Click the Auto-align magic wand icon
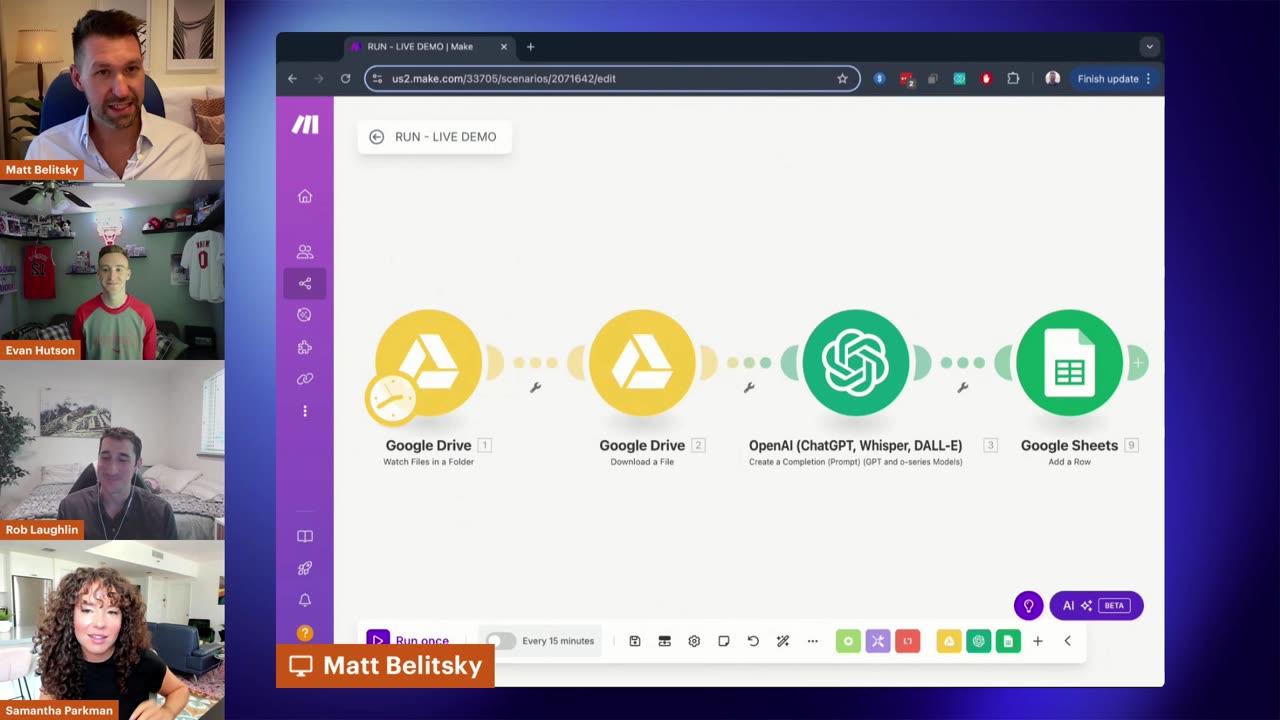Screen dimensions: 1280x720 [x=783, y=641]
